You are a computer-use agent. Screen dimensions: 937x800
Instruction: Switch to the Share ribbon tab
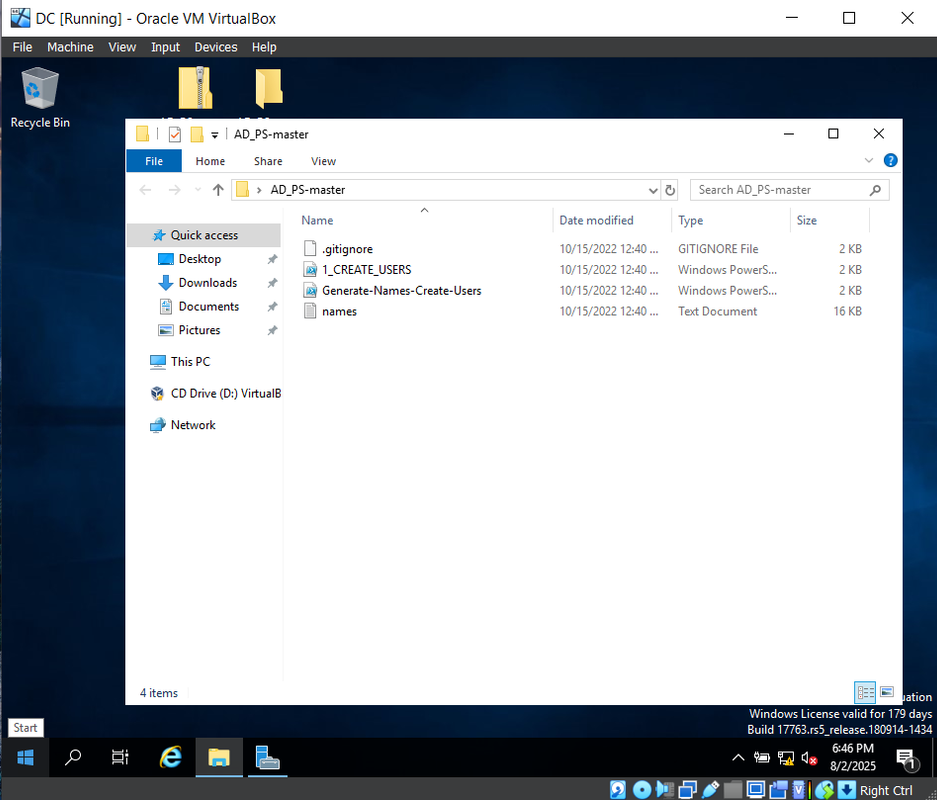point(268,161)
